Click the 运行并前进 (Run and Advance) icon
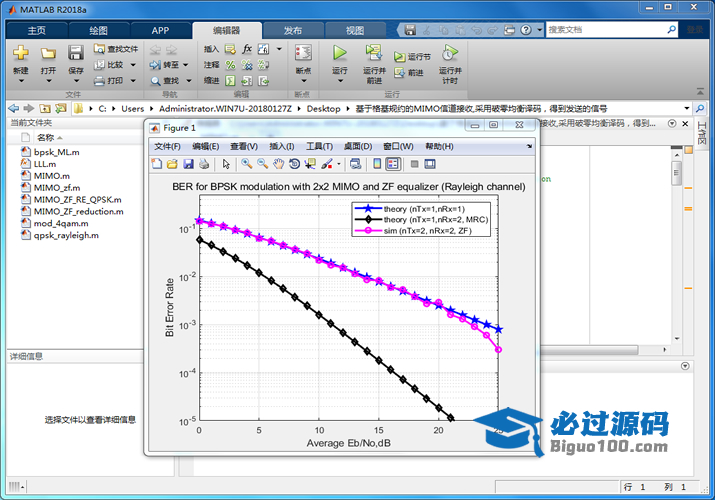Viewport: 715px width, 500px height. click(x=374, y=52)
